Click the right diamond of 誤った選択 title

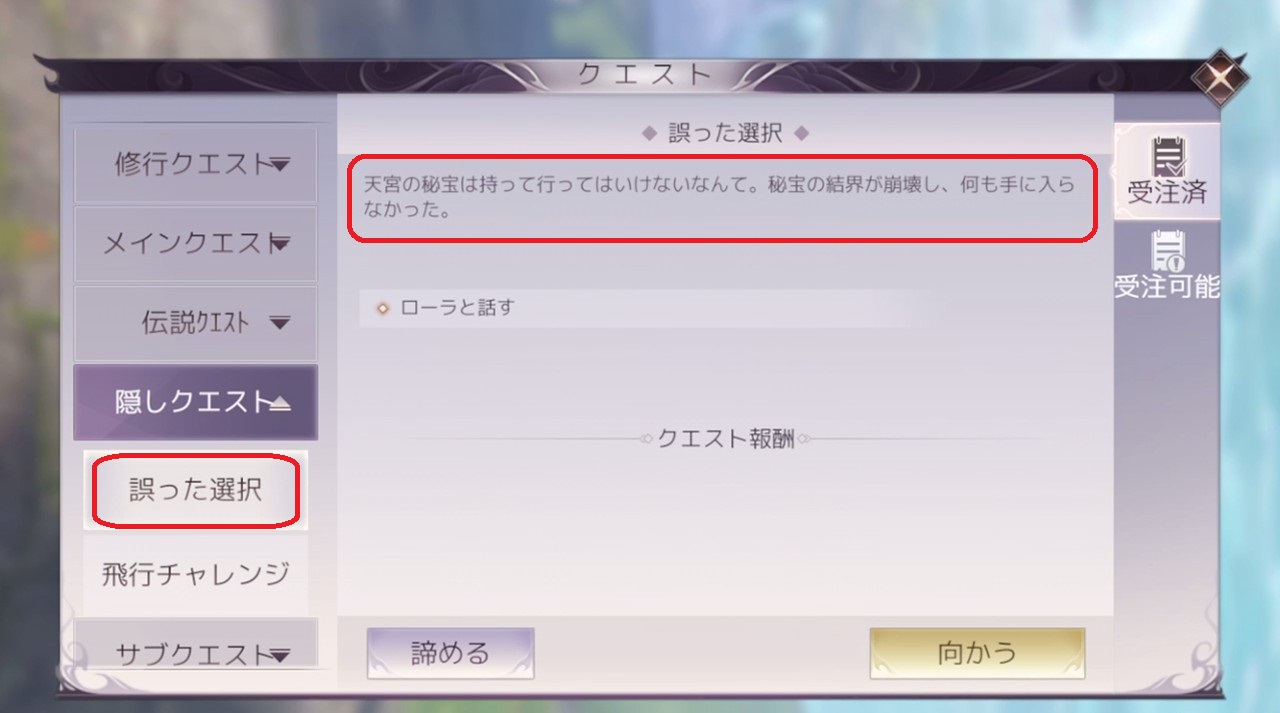click(801, 132)
